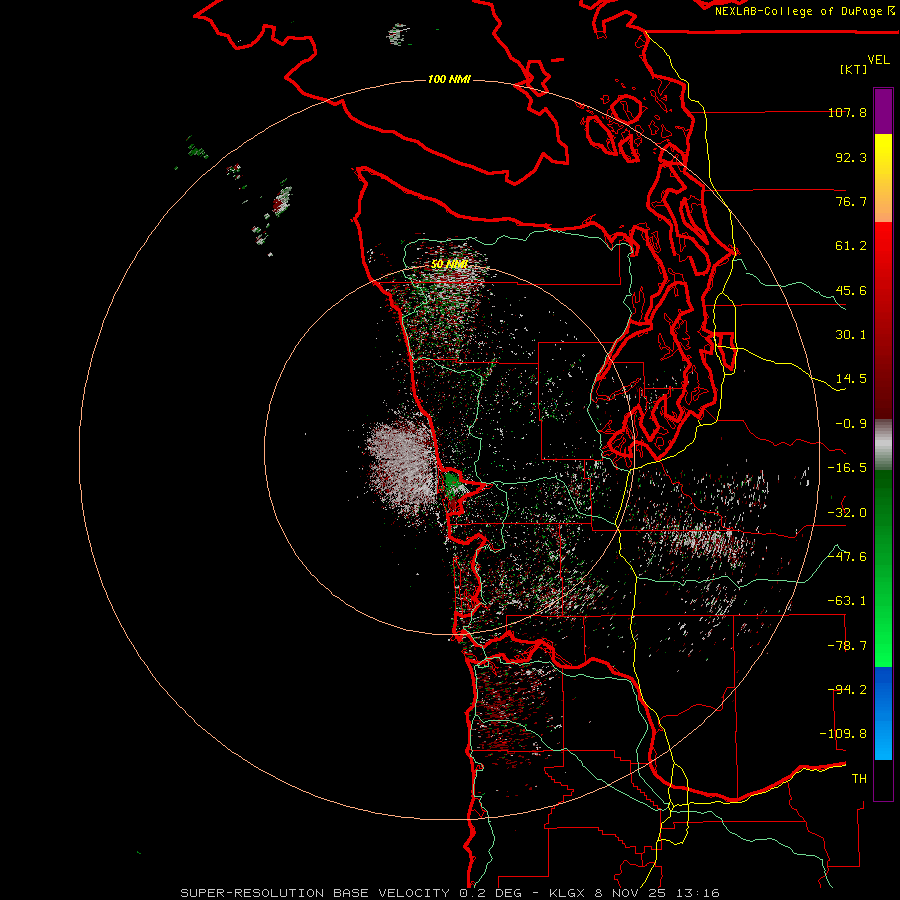Click the KLGX radar station identifier
This screenshot has height=900, width=900.
pyautogui.click(x=568, y=893)
